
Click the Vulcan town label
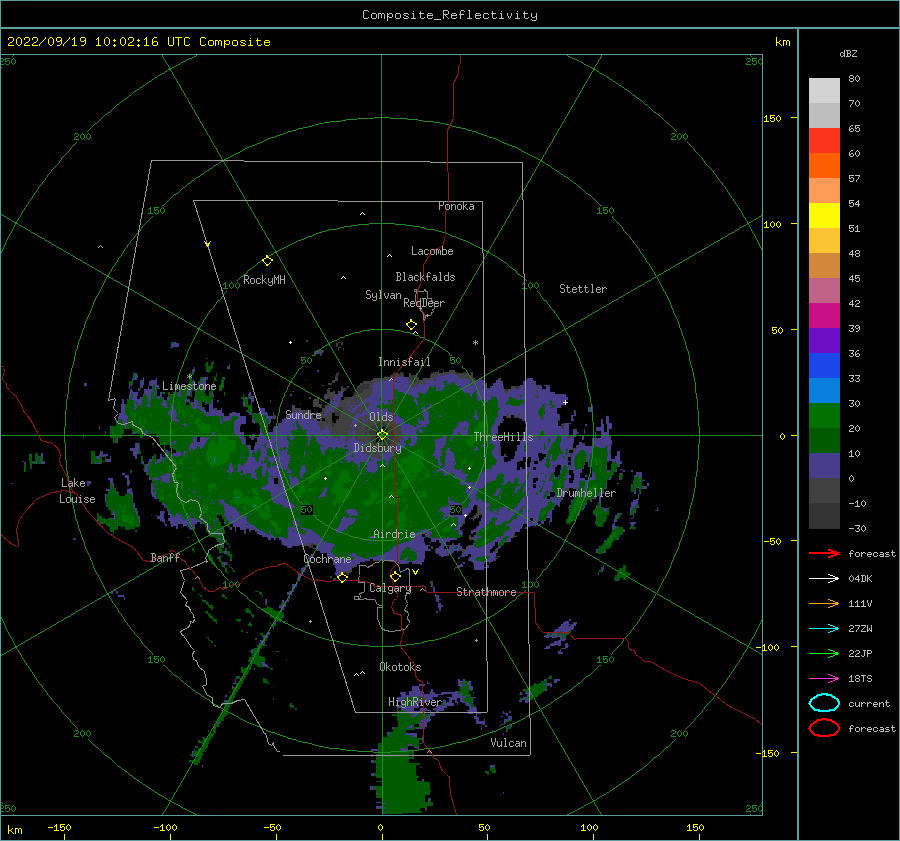click(508, 743)
